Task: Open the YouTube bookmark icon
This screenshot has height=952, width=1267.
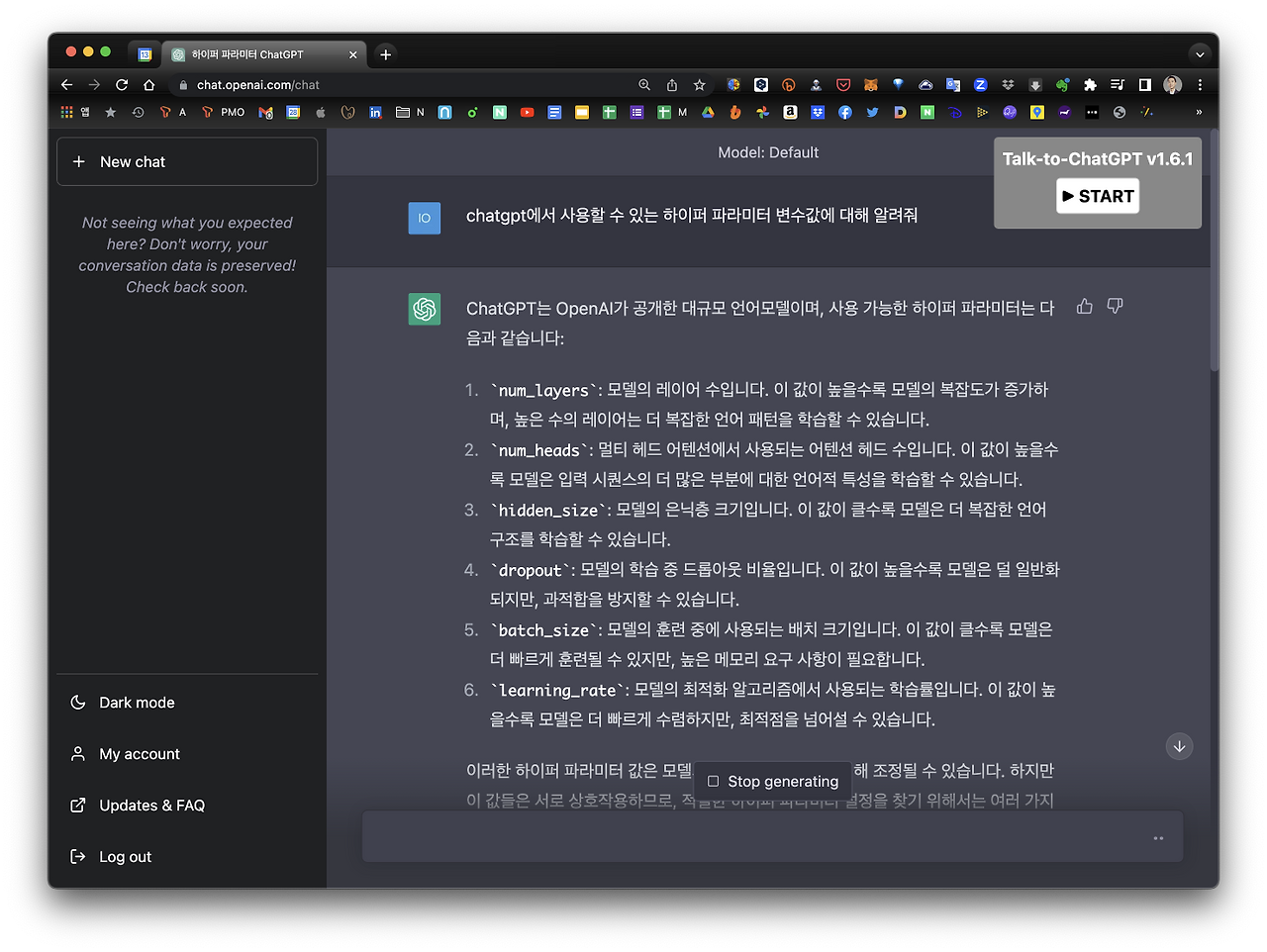Action: click(x=527, y=112)
